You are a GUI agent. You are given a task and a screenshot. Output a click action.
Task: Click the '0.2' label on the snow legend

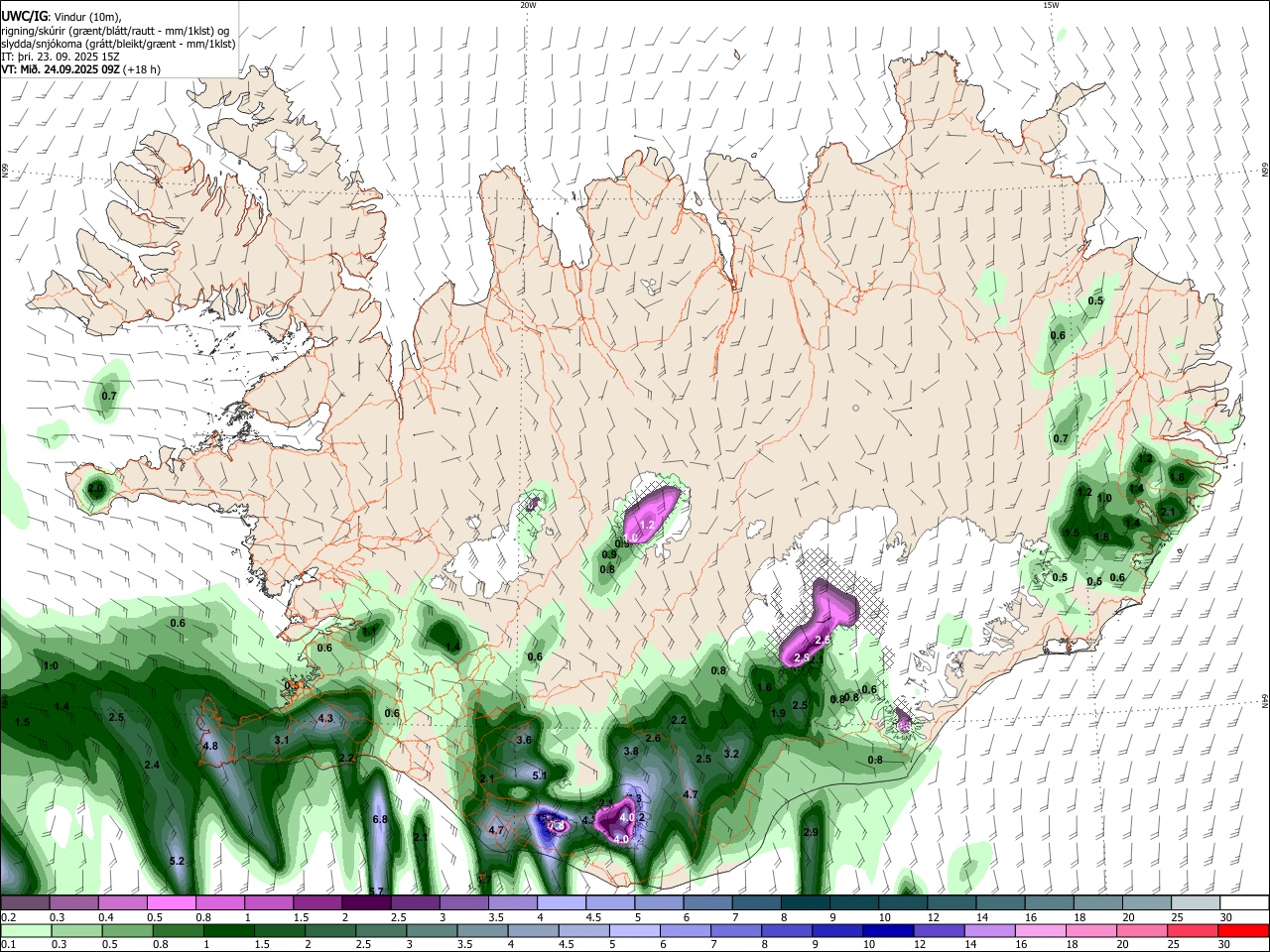click(7, 917)
